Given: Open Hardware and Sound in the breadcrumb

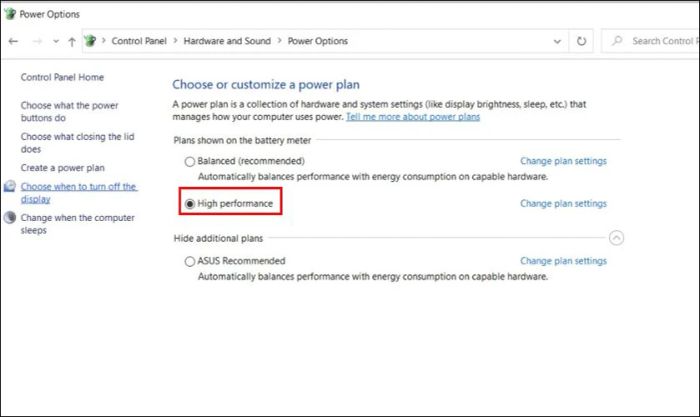Looking at the screenshot, I should (227, 41).
